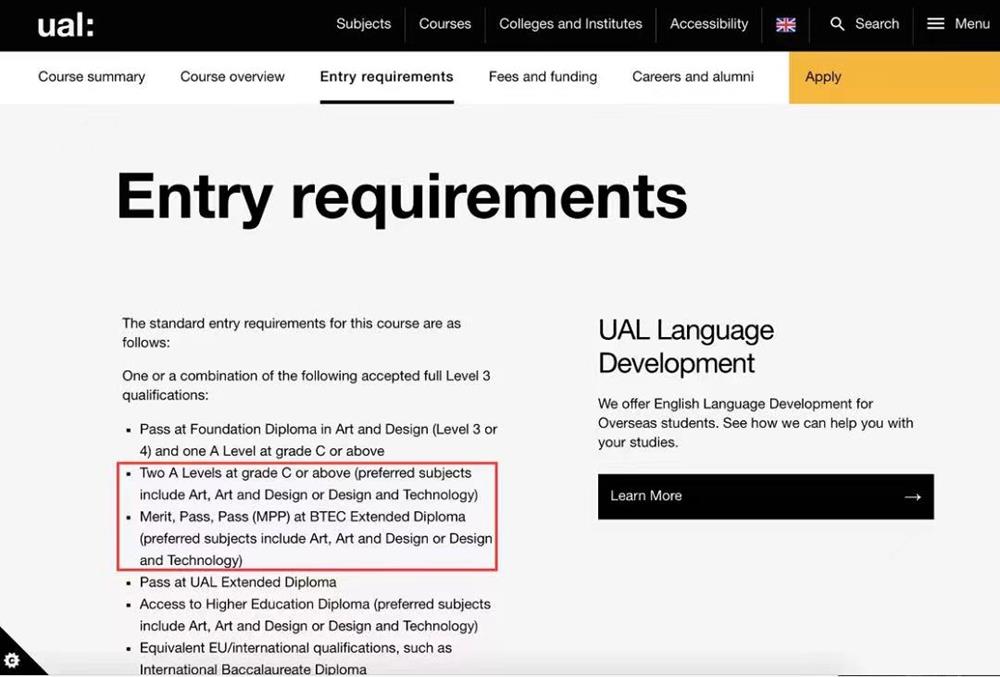Click the UK flag language icon

786,25
